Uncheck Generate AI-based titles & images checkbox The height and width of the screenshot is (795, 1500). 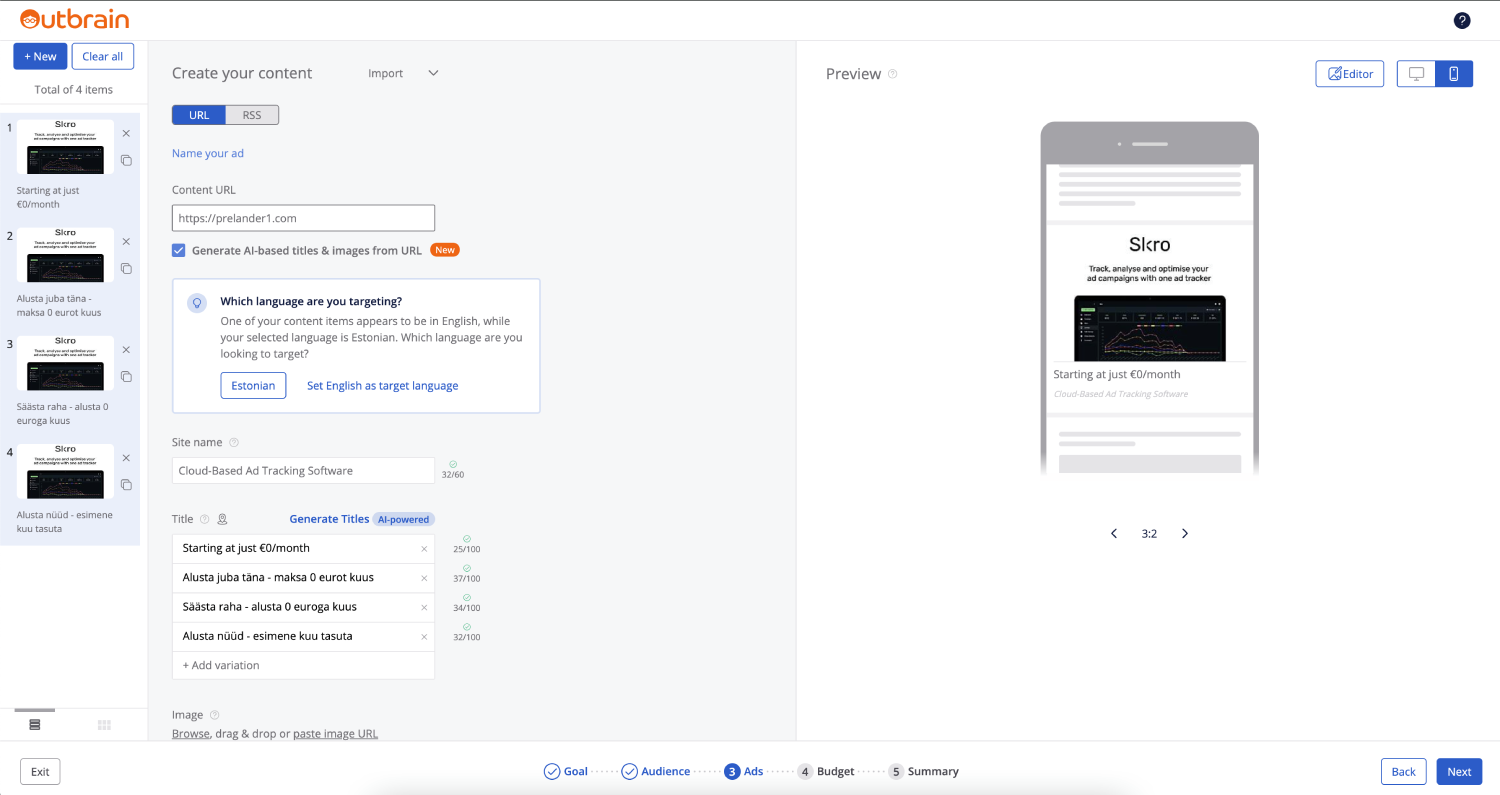179,250
